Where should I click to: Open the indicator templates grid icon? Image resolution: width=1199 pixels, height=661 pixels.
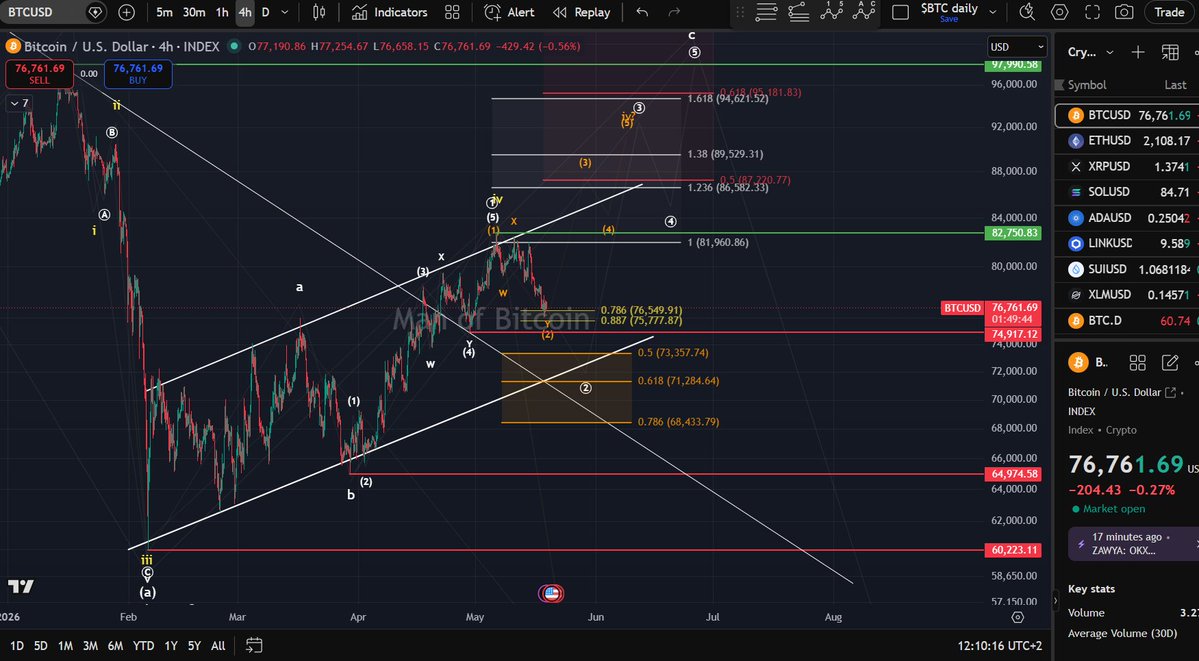pos(452,12)
